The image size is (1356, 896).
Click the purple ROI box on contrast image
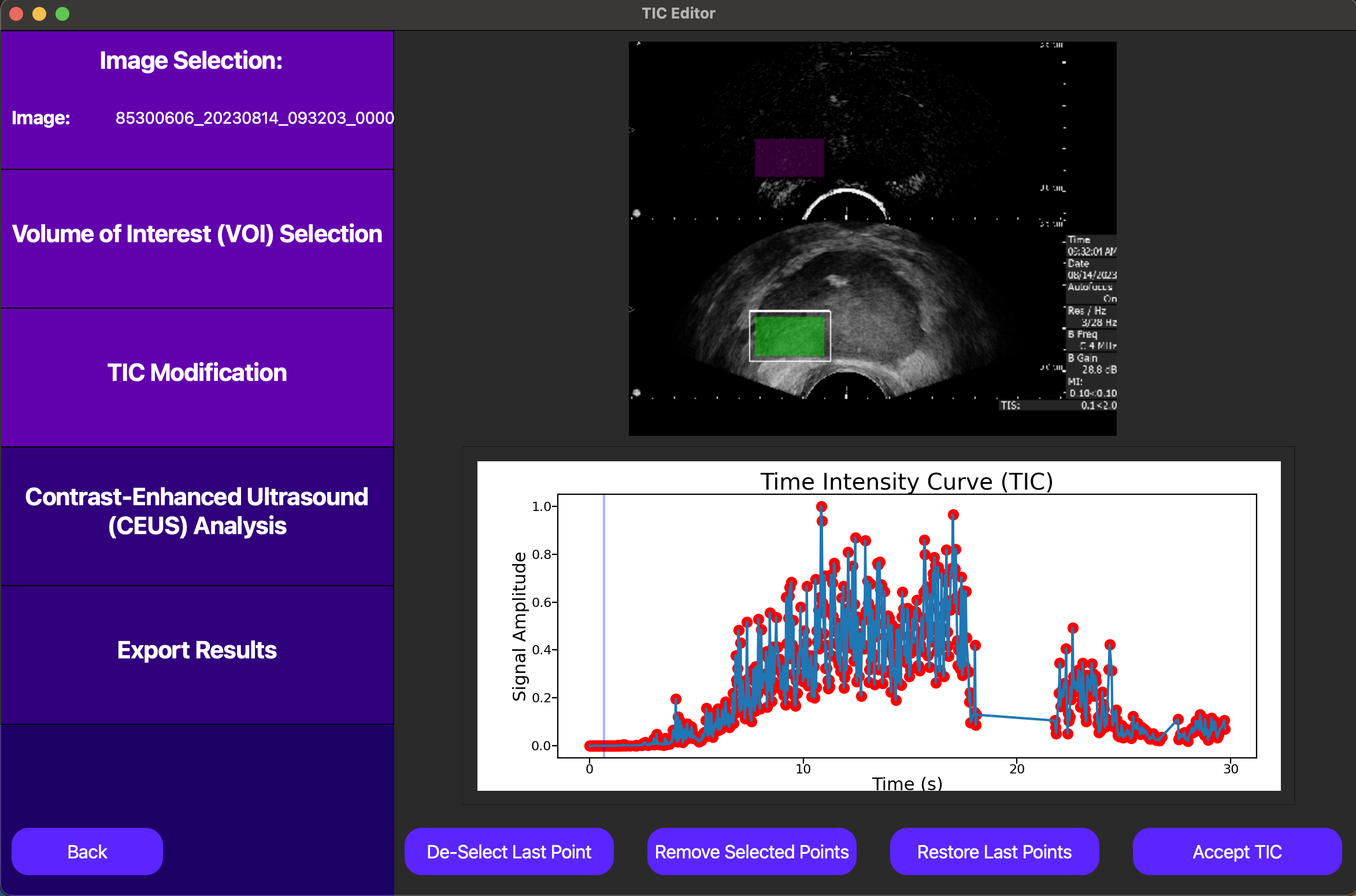coord(789,157)
